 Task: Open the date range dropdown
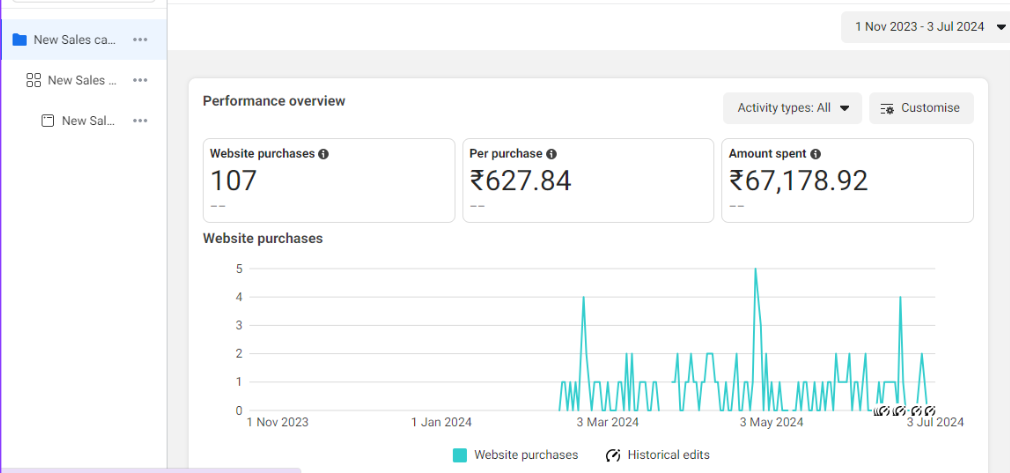(x=925, y=27)
